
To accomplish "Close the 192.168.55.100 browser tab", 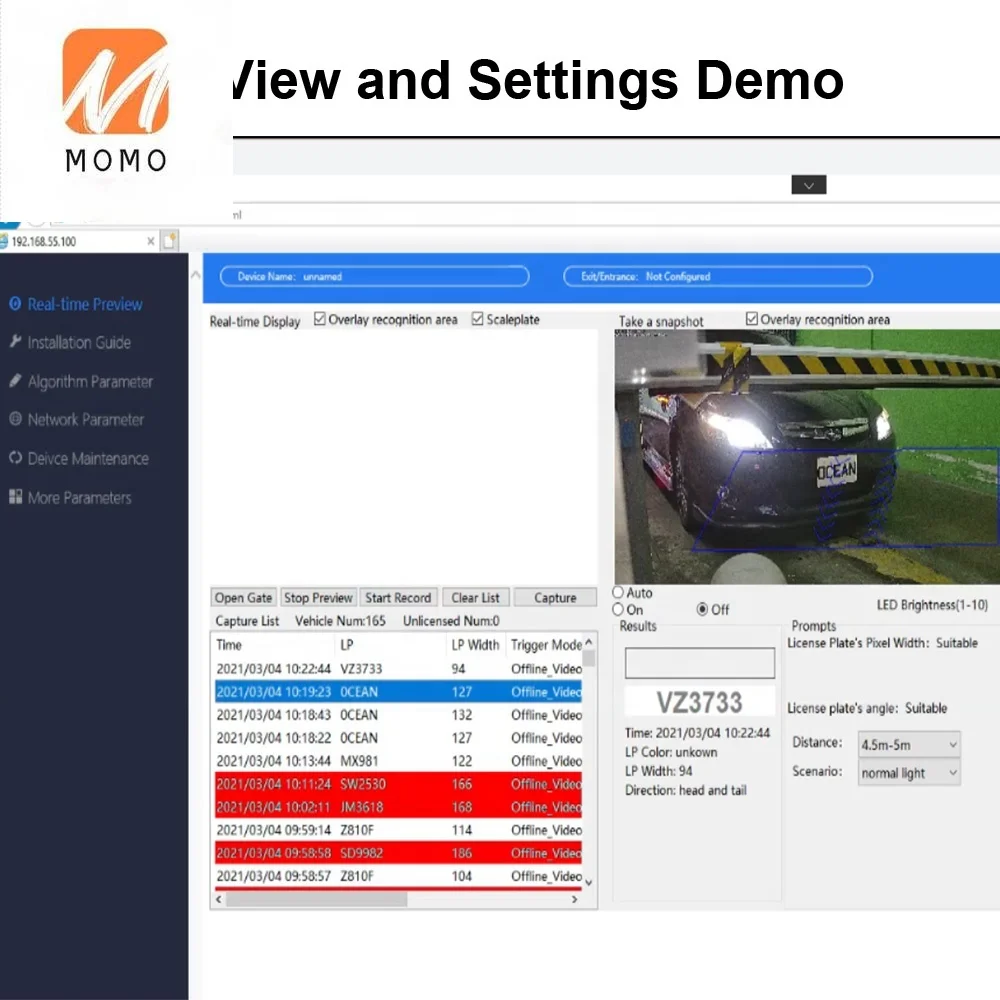I will 151,241.
